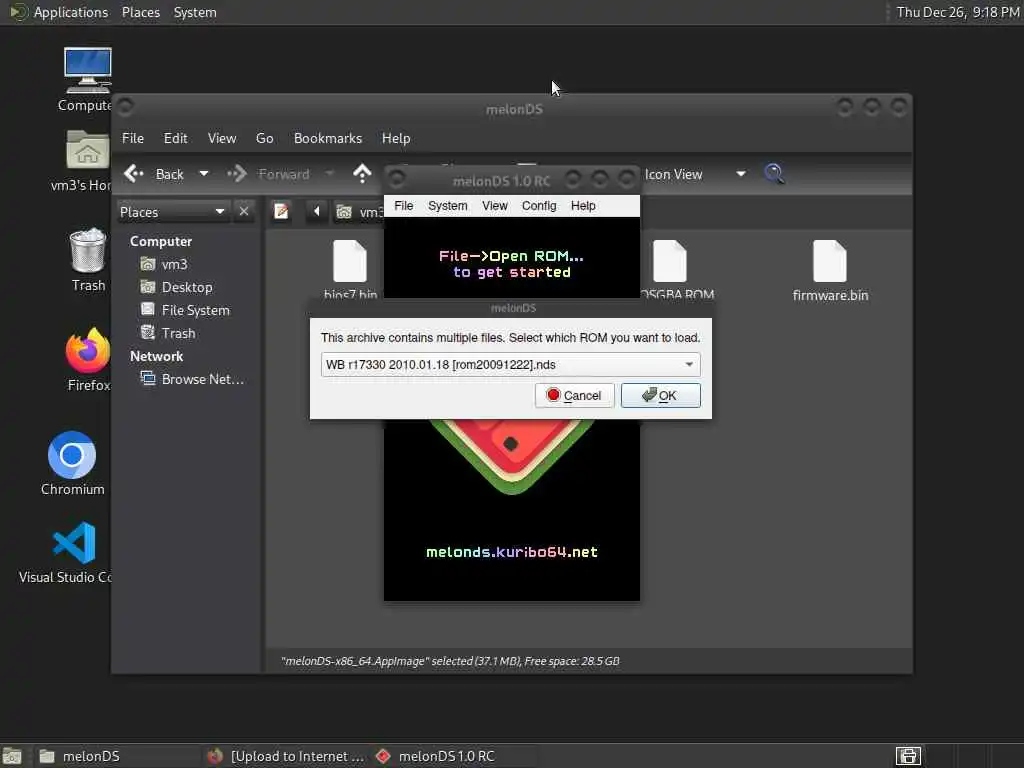This screenshot has height=768, width=1024.
Task: Click the melonDS watermelon logo in emulator
Action: (x=512, y=456)
